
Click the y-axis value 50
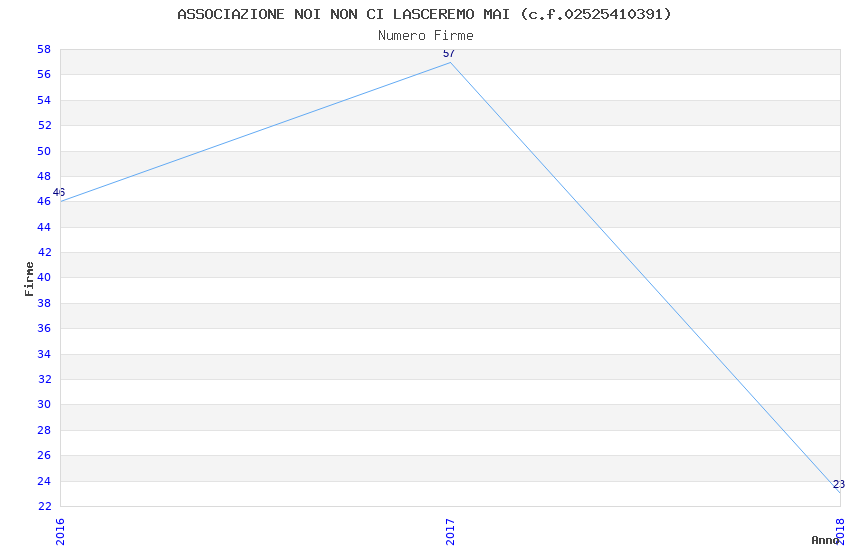click(x=44, y=151)
